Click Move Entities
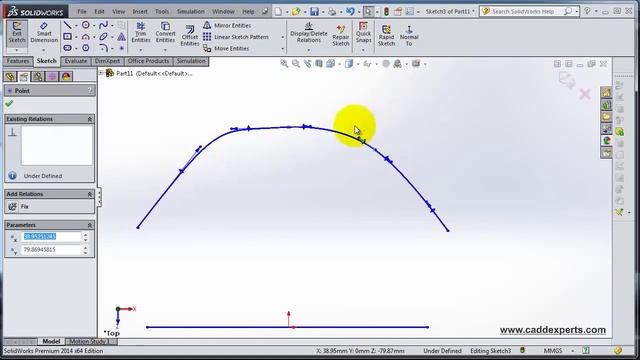This screenshot has height=360, width=640. point(226,48)
